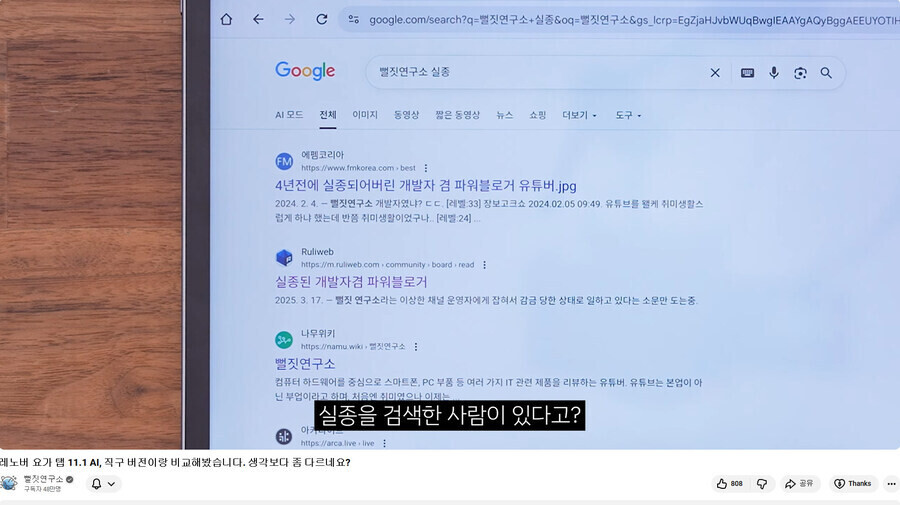Screen dimensions: 900x505
Task: Click the https://m.ruliweb.com breadcrumb URL
Action: click(387, 265)
